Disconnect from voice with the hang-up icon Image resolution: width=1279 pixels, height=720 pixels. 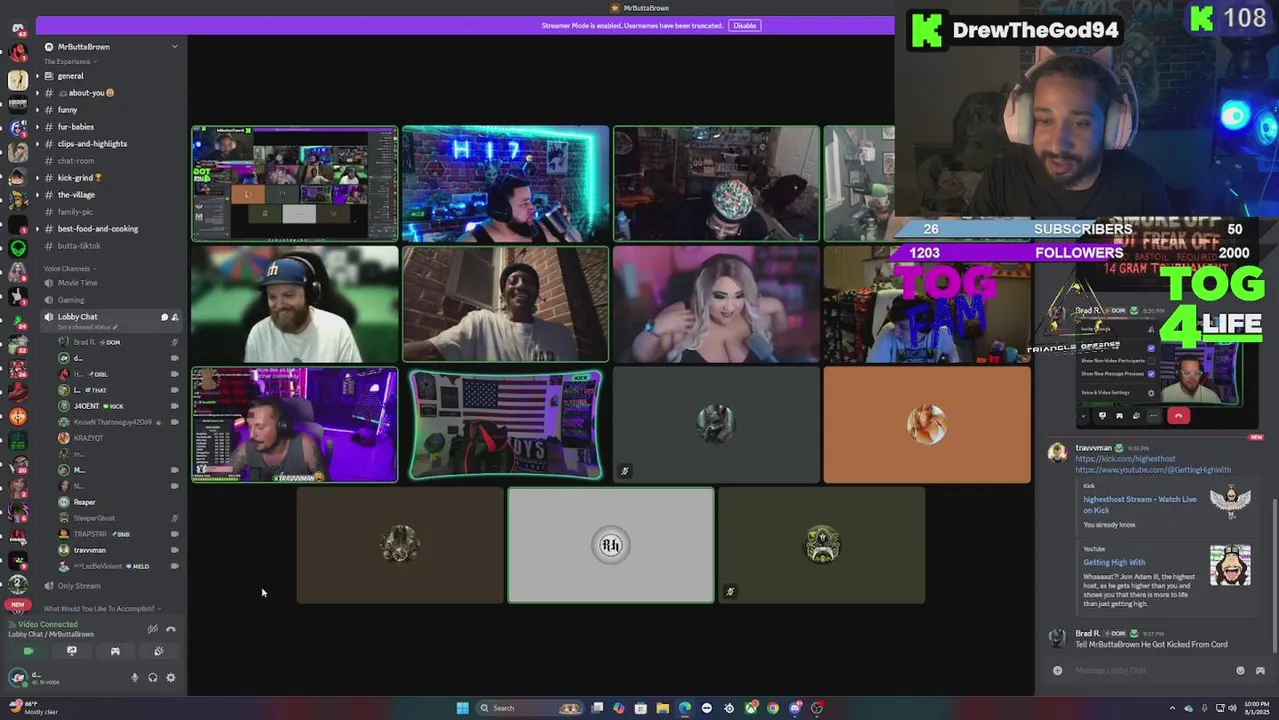click(x=171, y=629)
